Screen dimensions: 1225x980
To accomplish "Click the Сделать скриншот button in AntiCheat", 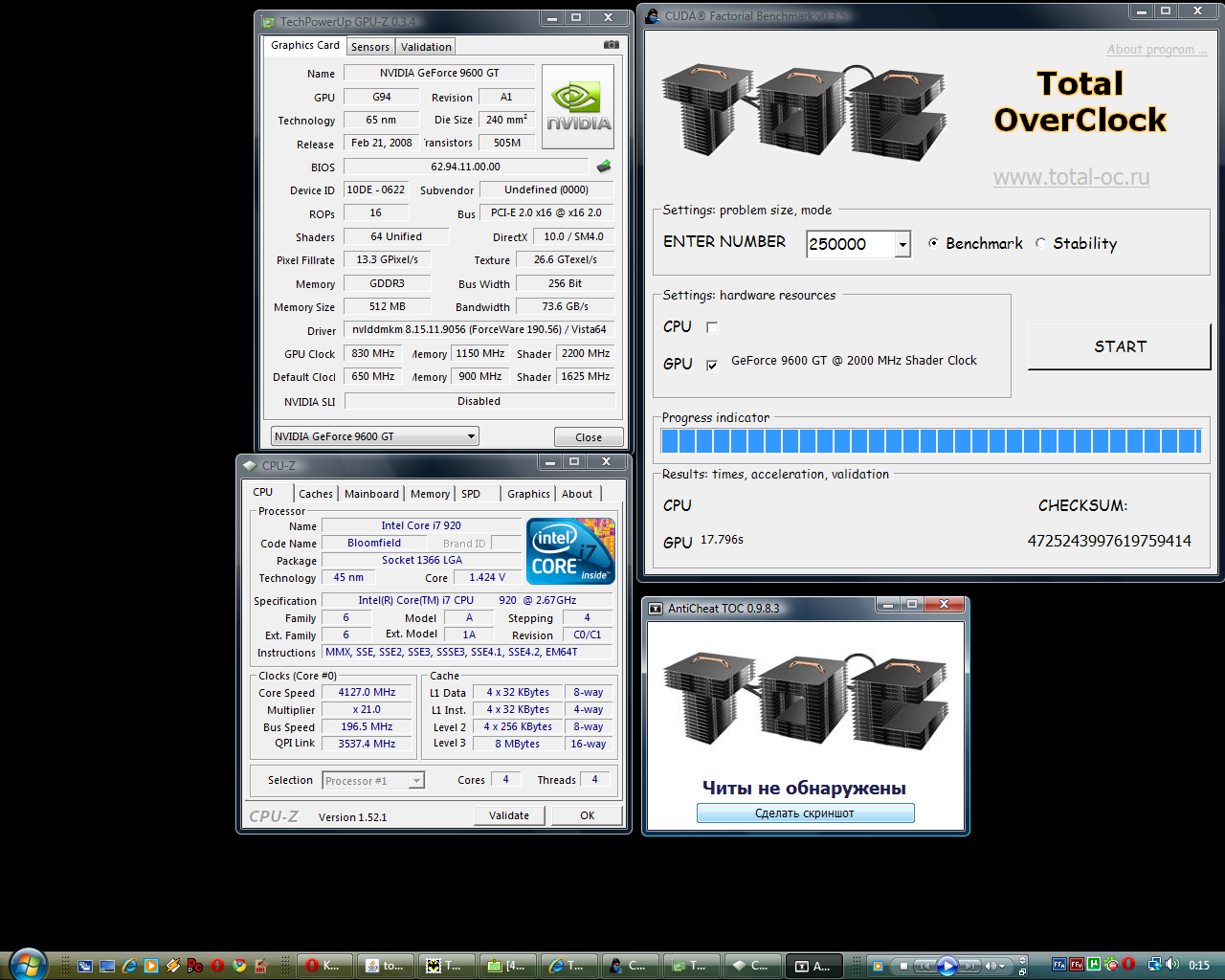I will click(x=805, y=813).
